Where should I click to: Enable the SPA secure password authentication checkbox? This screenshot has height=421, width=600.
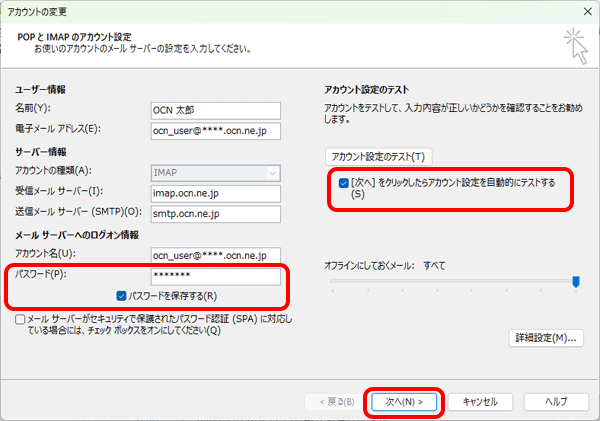[22, 318]
